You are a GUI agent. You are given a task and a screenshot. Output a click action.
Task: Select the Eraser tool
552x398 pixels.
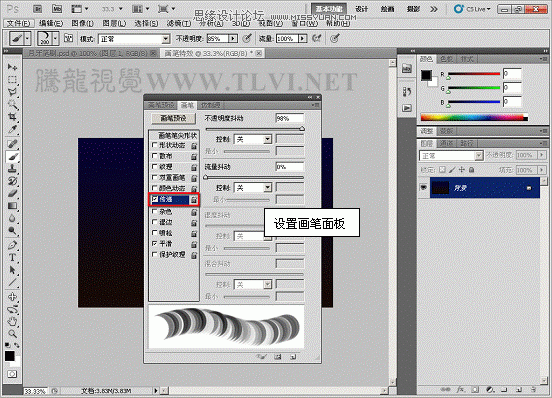coord(12,193)
